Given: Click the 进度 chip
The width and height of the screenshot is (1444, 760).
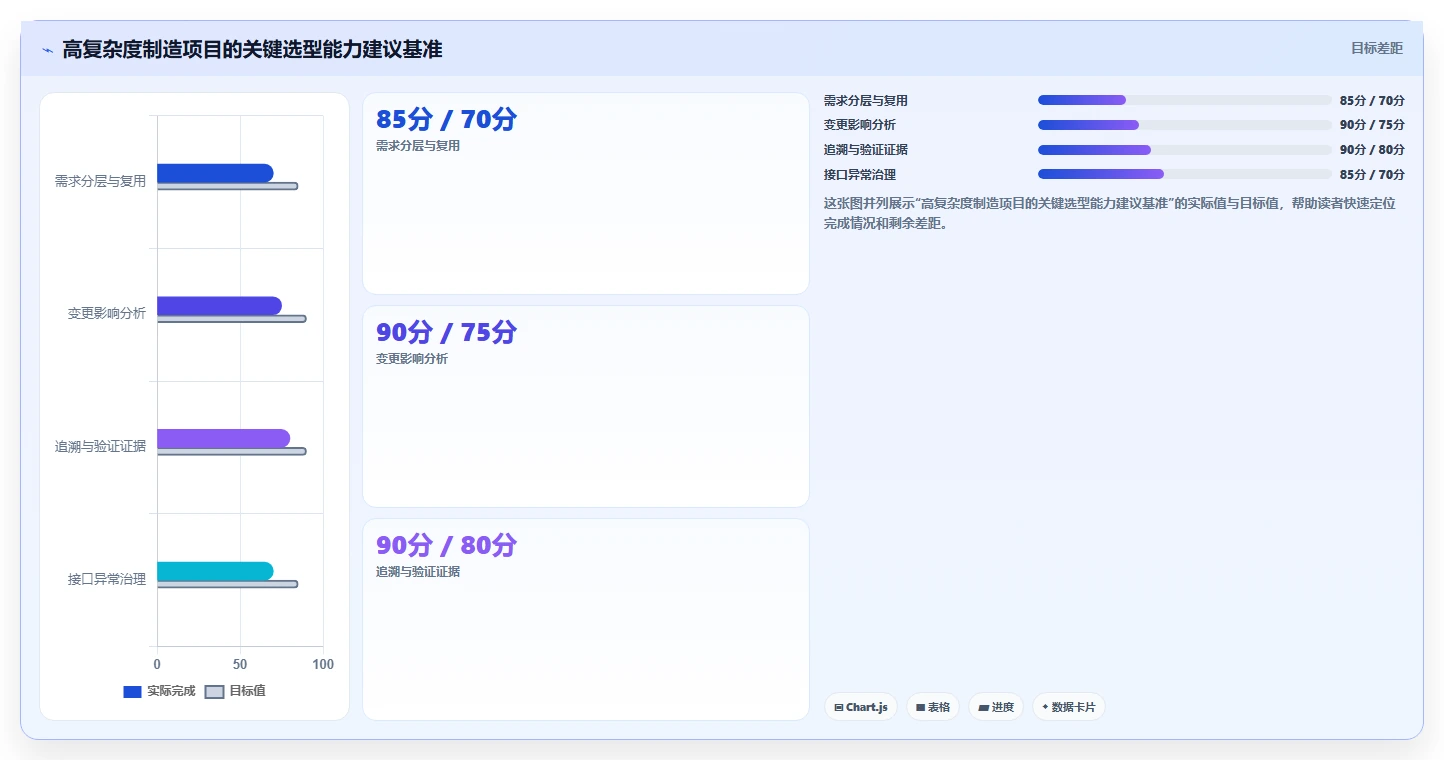Looking at the screenshot, I should click(996, 707).
